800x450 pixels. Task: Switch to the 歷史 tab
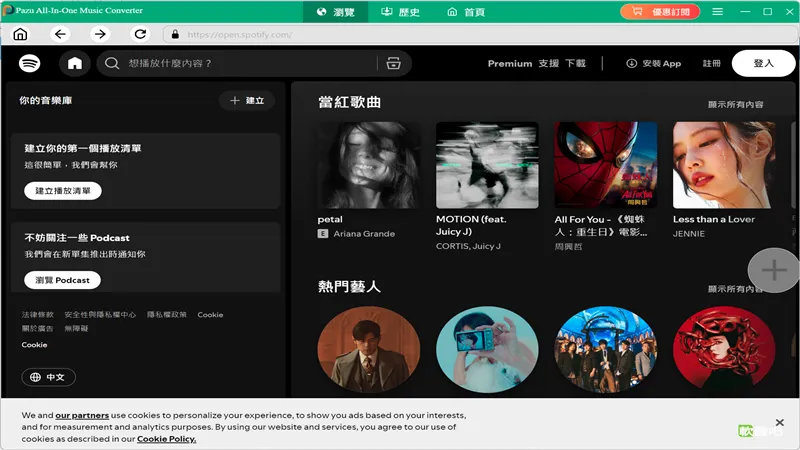pyautogui.click(x=401, y=11)
